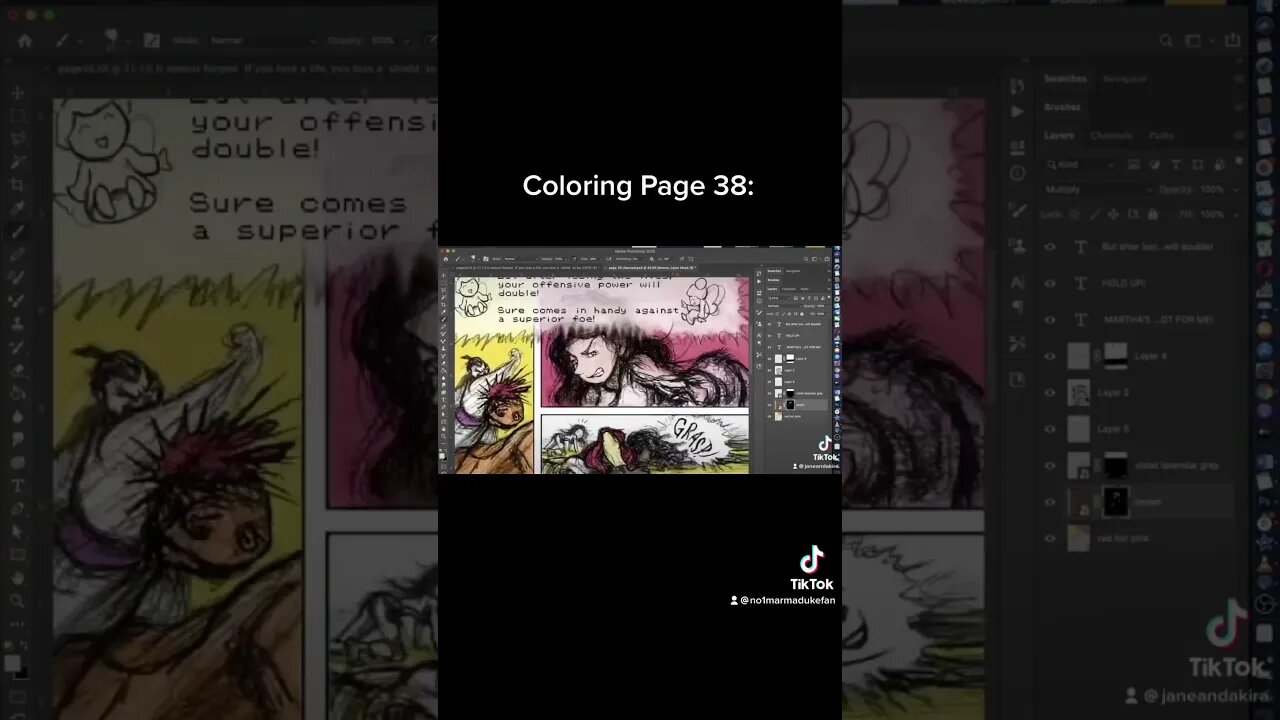
Task: Filter for adjustment layers in the enlarged Layers panel
Action: 1155,164
